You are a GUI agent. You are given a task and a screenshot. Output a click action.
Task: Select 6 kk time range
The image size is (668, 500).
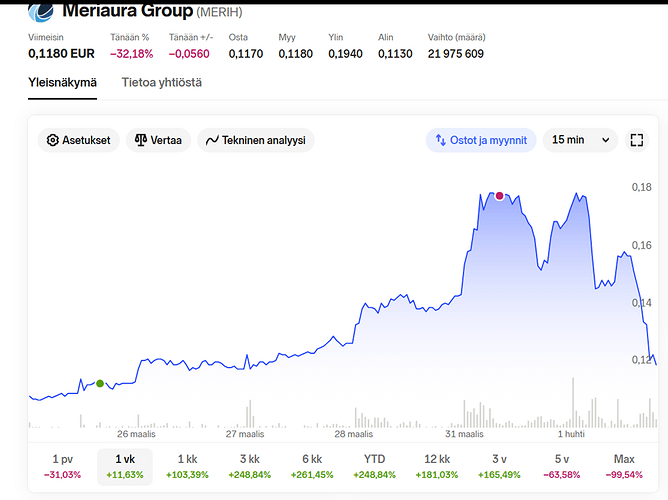312,466
